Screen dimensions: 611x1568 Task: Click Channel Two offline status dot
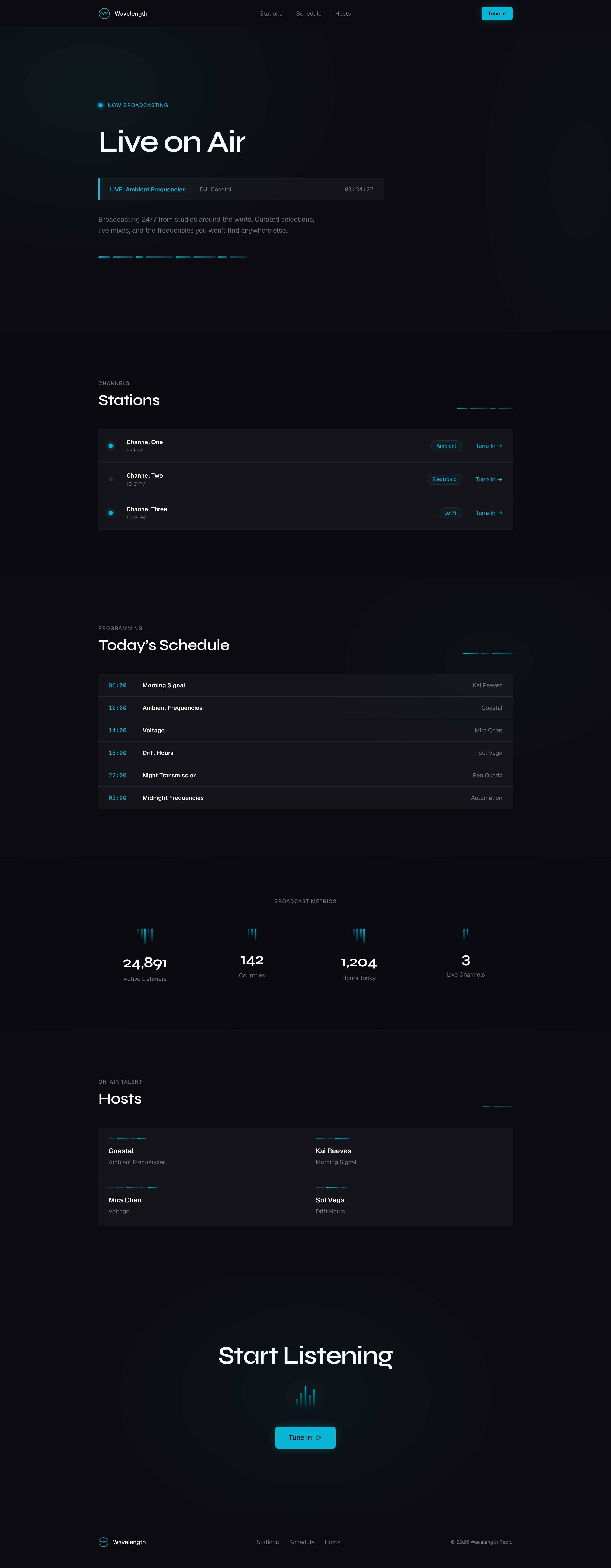(x=111, y=479)
